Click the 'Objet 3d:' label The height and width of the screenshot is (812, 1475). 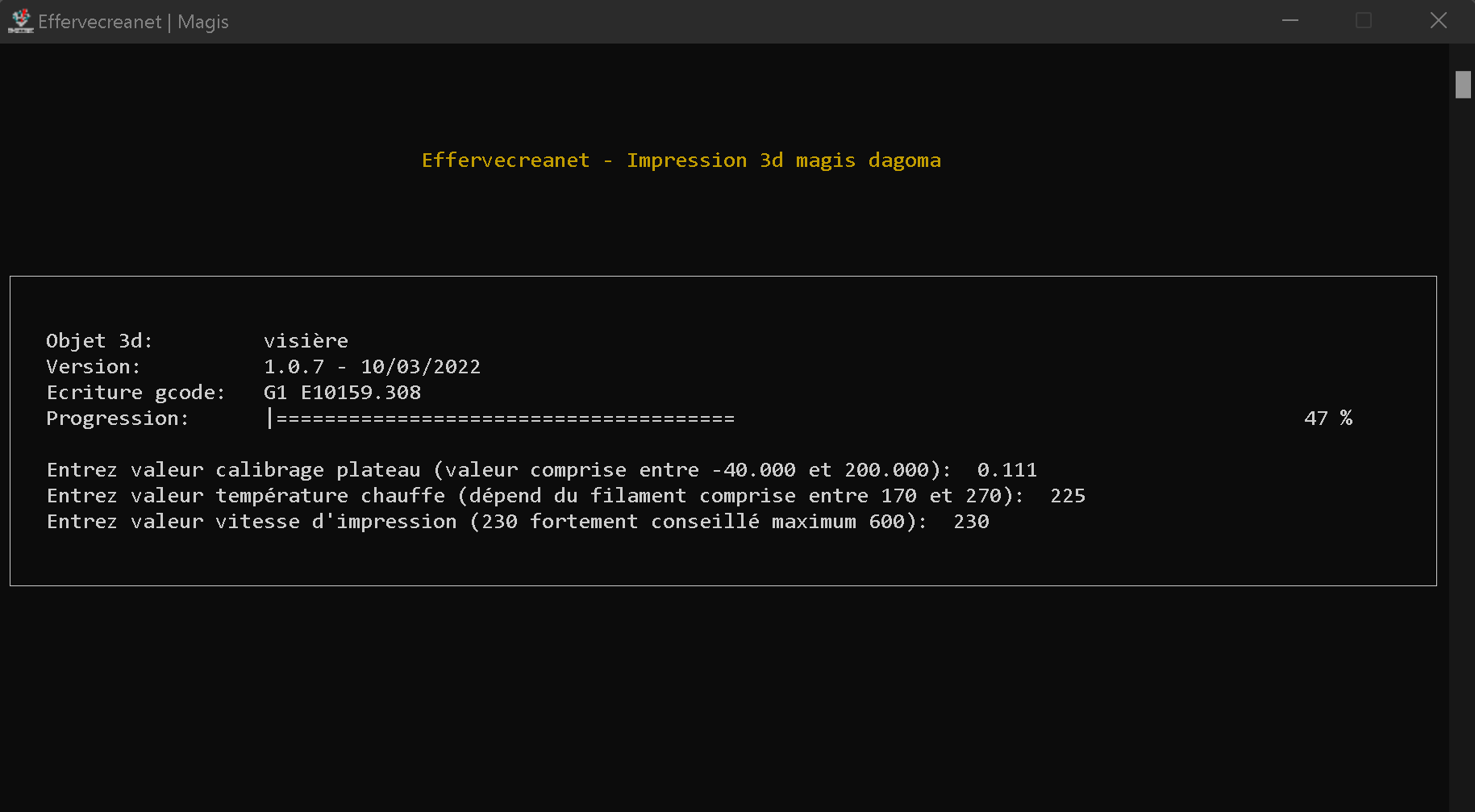click(99, 341)
